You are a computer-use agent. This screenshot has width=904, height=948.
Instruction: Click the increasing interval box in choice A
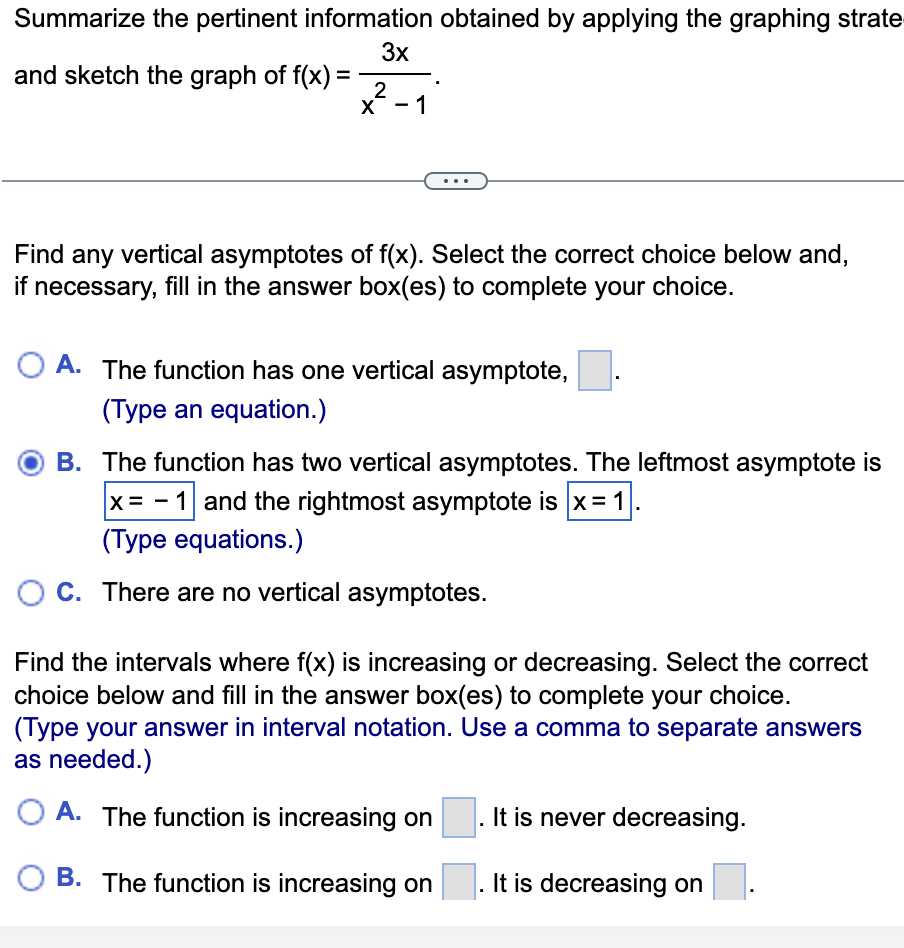457,817
